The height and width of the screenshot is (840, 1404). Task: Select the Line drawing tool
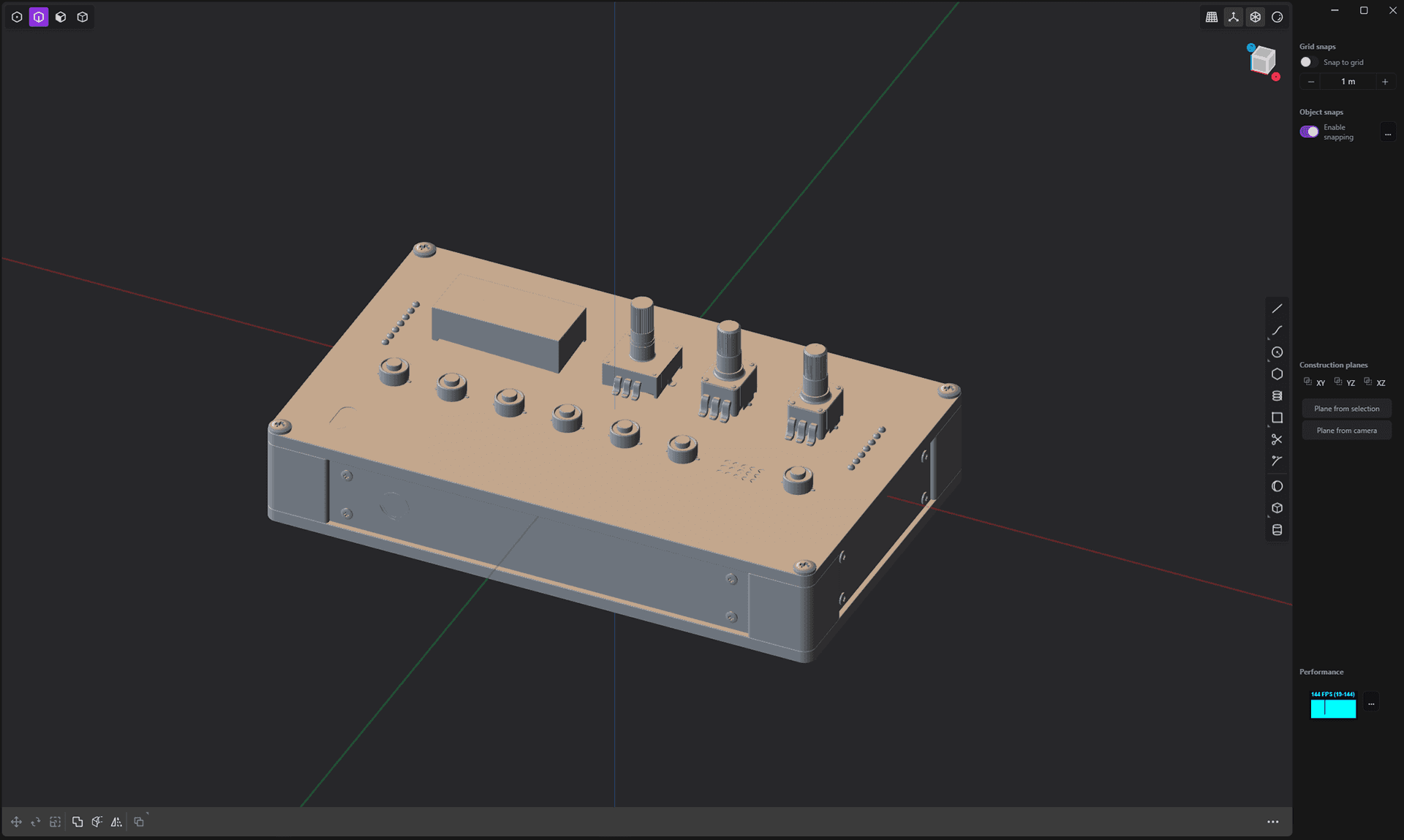[x=1277, y=309]
